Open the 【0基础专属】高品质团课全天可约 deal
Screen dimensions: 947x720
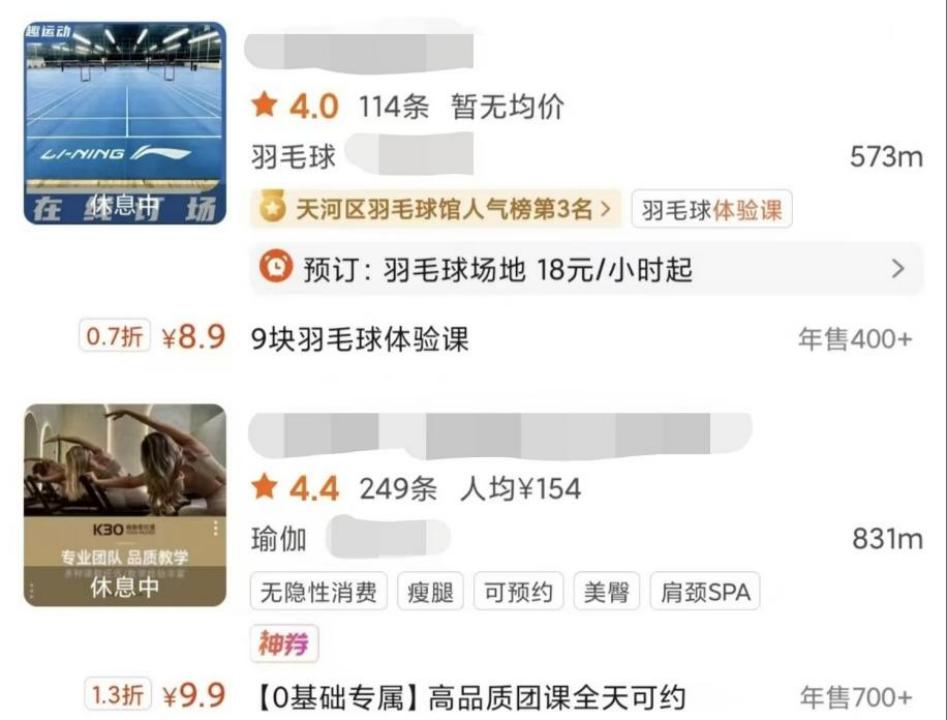(x=470, y=698)
